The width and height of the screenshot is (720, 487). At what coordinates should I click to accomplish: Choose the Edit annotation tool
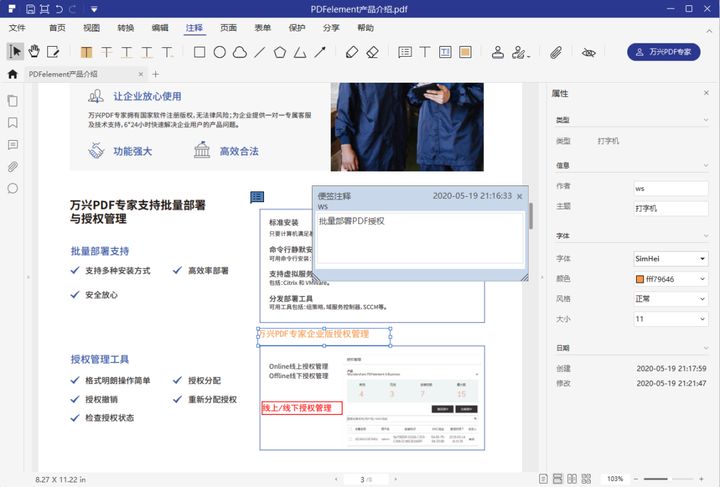coord(53,52)
